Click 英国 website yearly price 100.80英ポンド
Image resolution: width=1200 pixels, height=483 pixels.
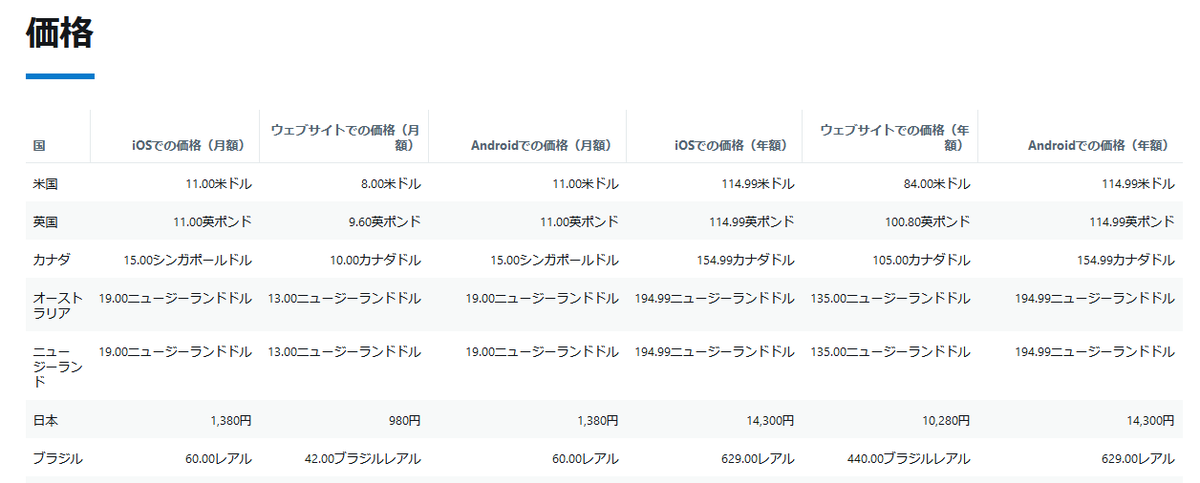click(927, 222)
